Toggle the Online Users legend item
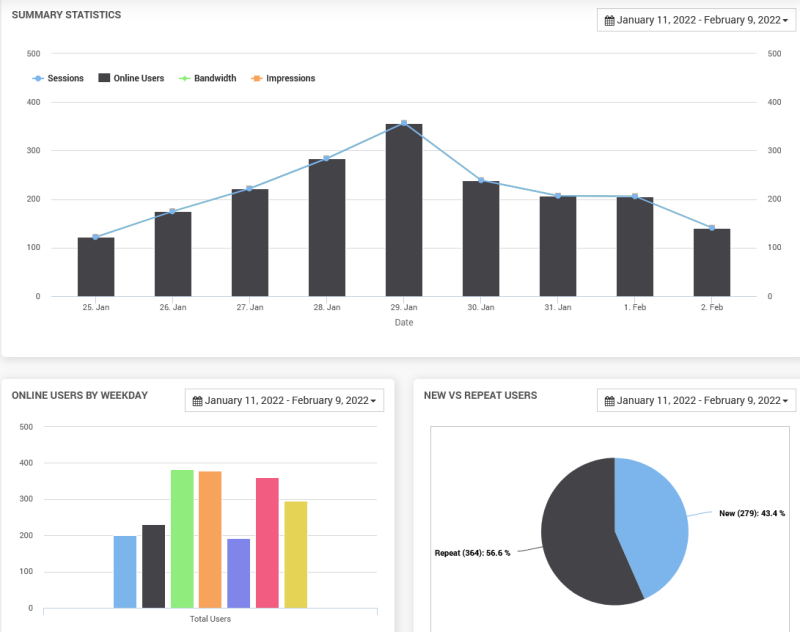 [x=131, y=78]
